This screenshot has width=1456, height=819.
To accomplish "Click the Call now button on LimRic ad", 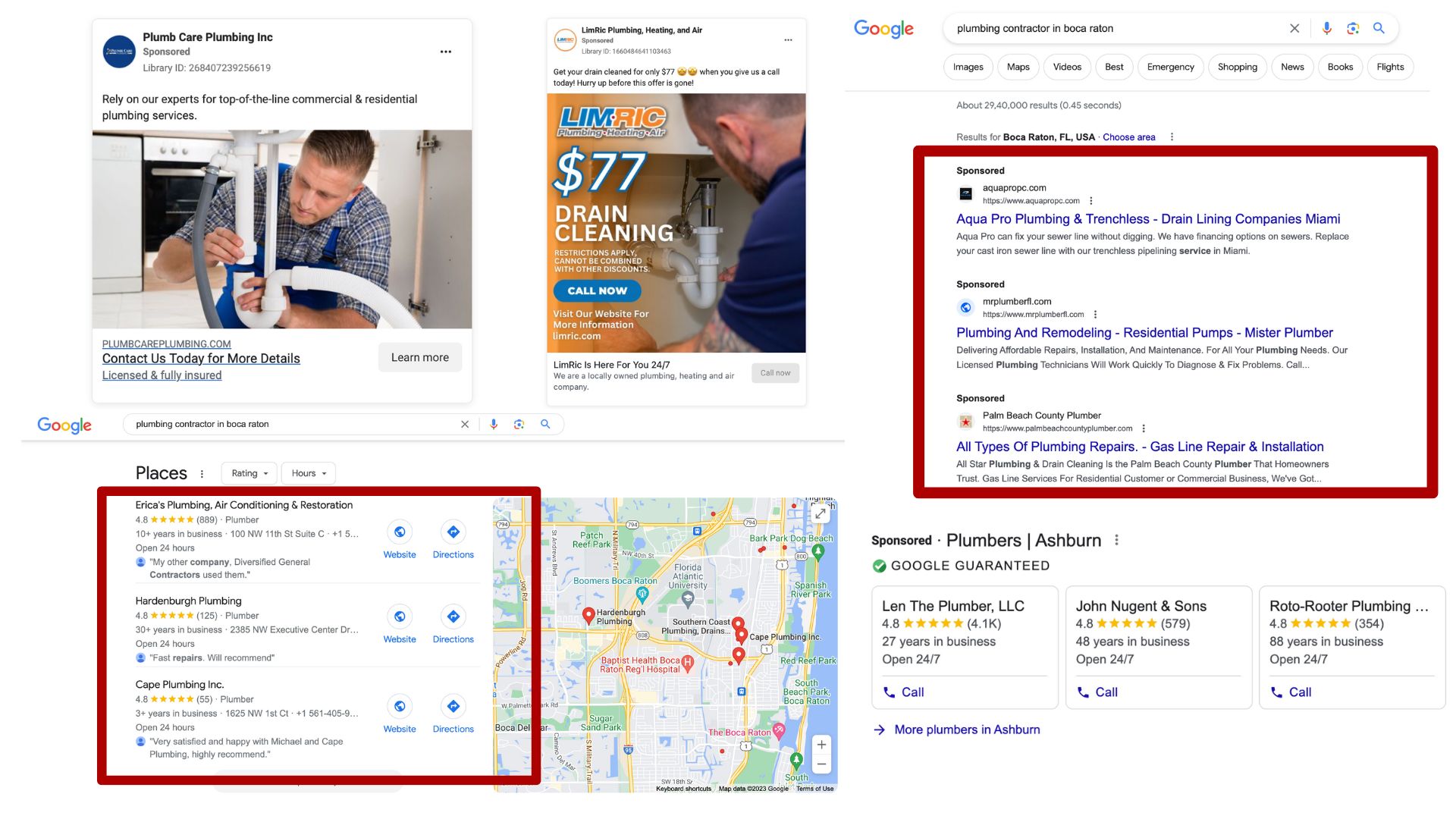I will 775,372.
